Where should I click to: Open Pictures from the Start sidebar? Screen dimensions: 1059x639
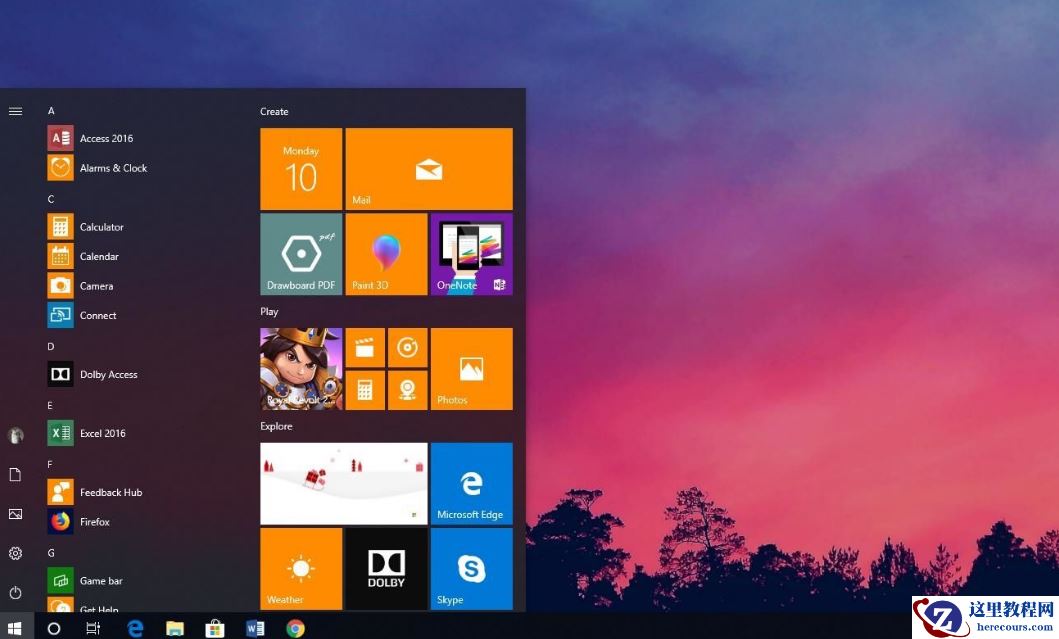tap(15, 514)
